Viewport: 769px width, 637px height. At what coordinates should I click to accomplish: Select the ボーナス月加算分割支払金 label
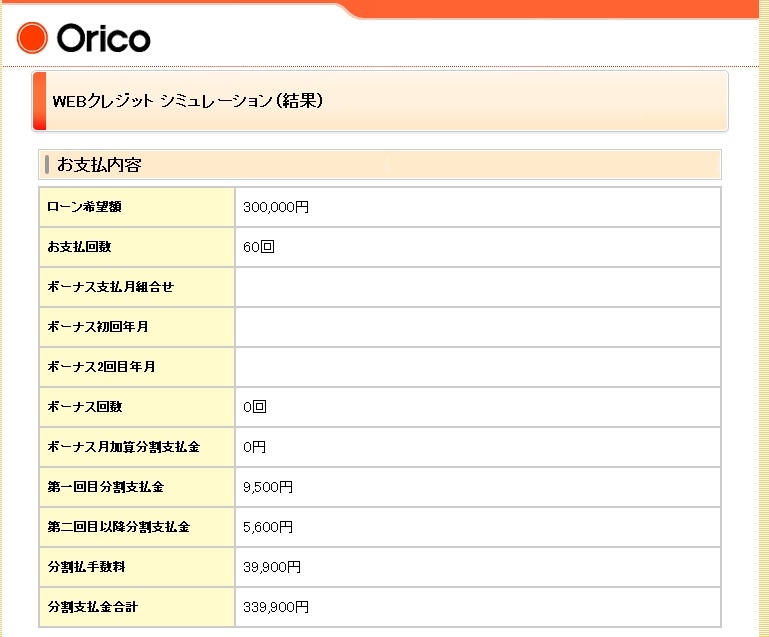click(x=123, y=447)
